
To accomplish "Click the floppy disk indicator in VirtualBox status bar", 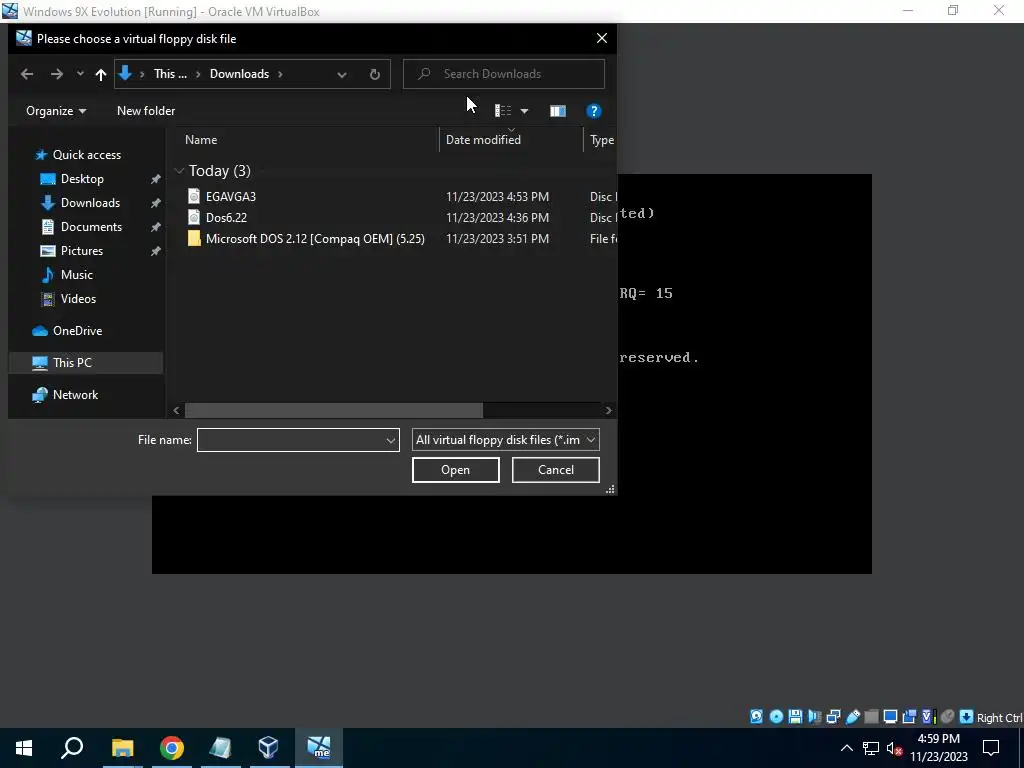I will click(795, 716).
